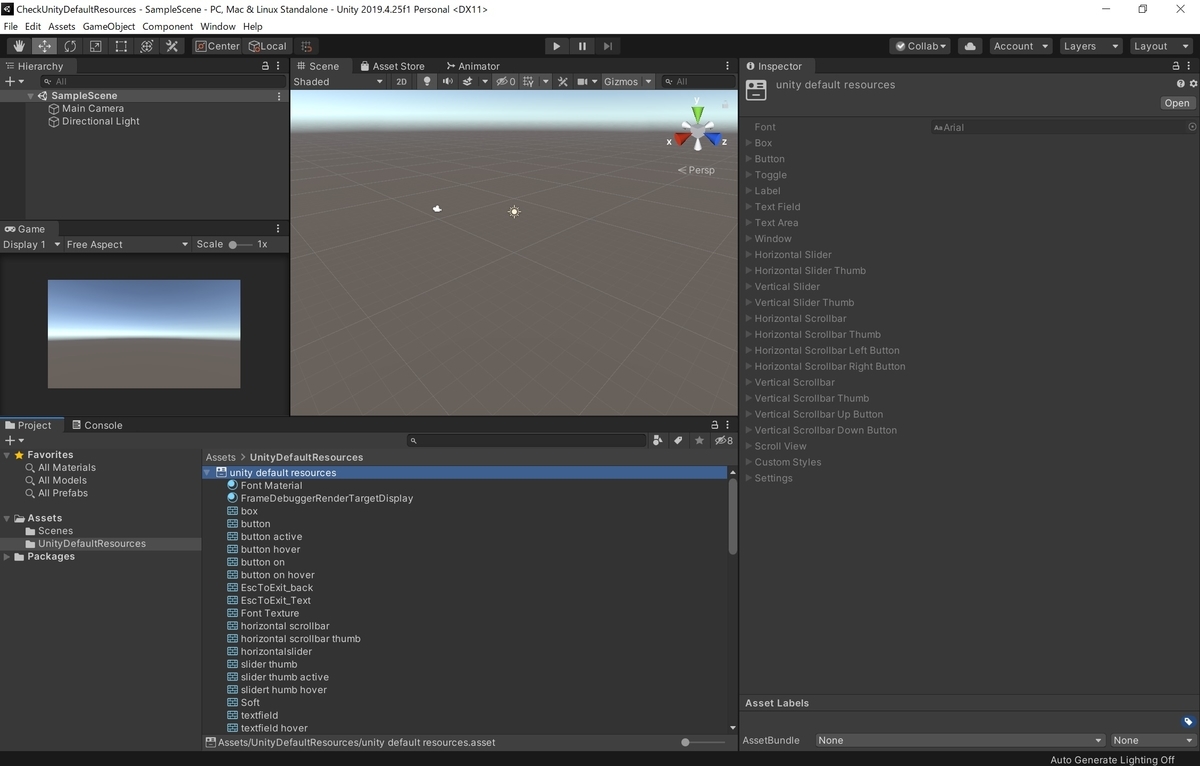Toggle grid snapping icon in toolbar
The width and height of the screenshot is (1200, 766).
tap(307, 46)
